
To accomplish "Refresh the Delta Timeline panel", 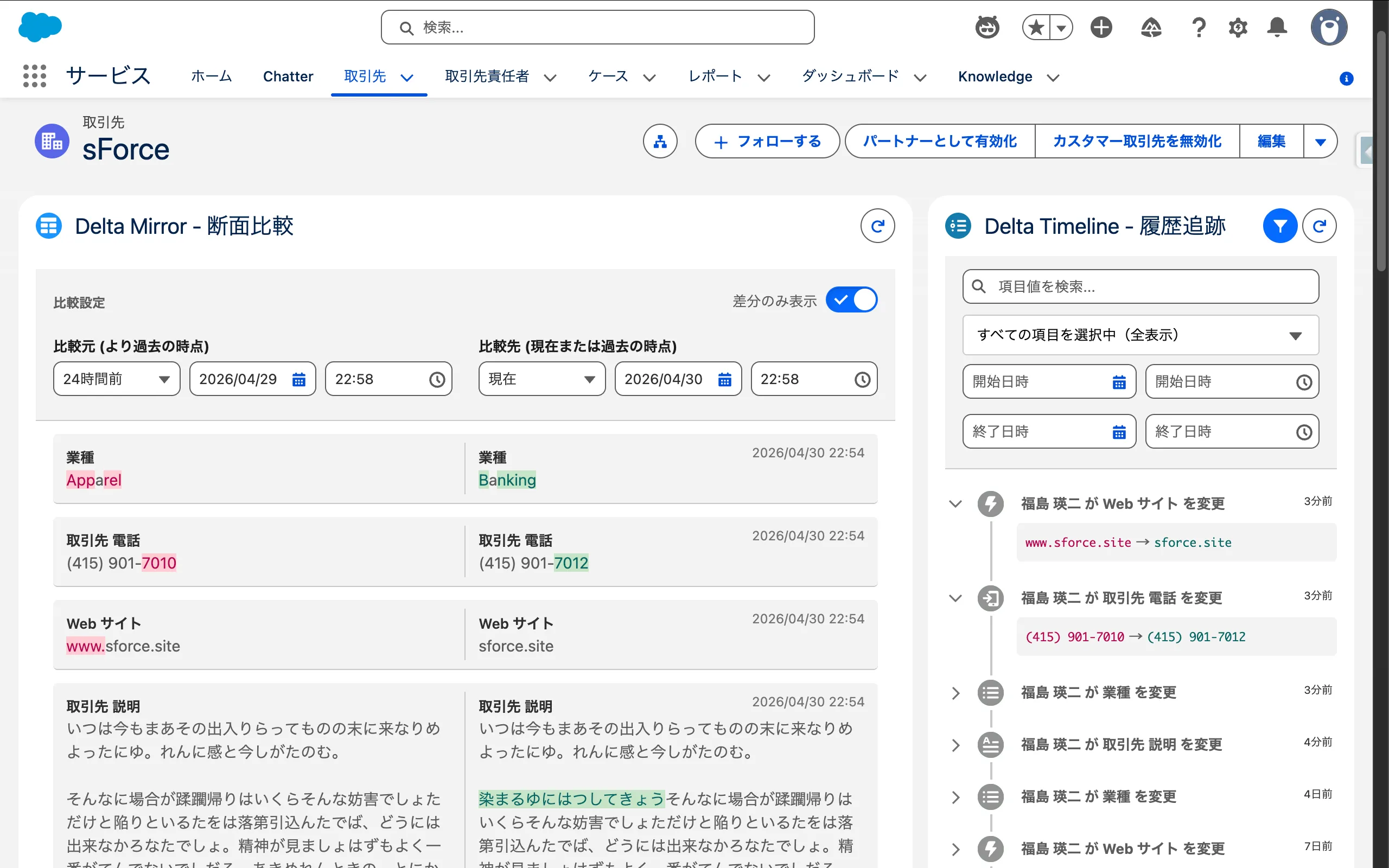I will 1320,226.
